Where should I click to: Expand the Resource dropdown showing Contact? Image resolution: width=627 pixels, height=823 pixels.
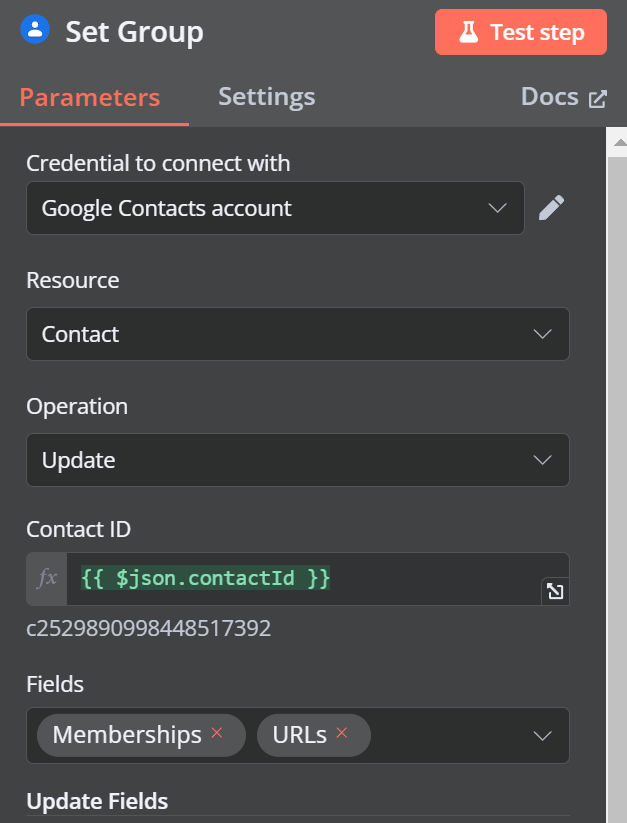point(297,334)
